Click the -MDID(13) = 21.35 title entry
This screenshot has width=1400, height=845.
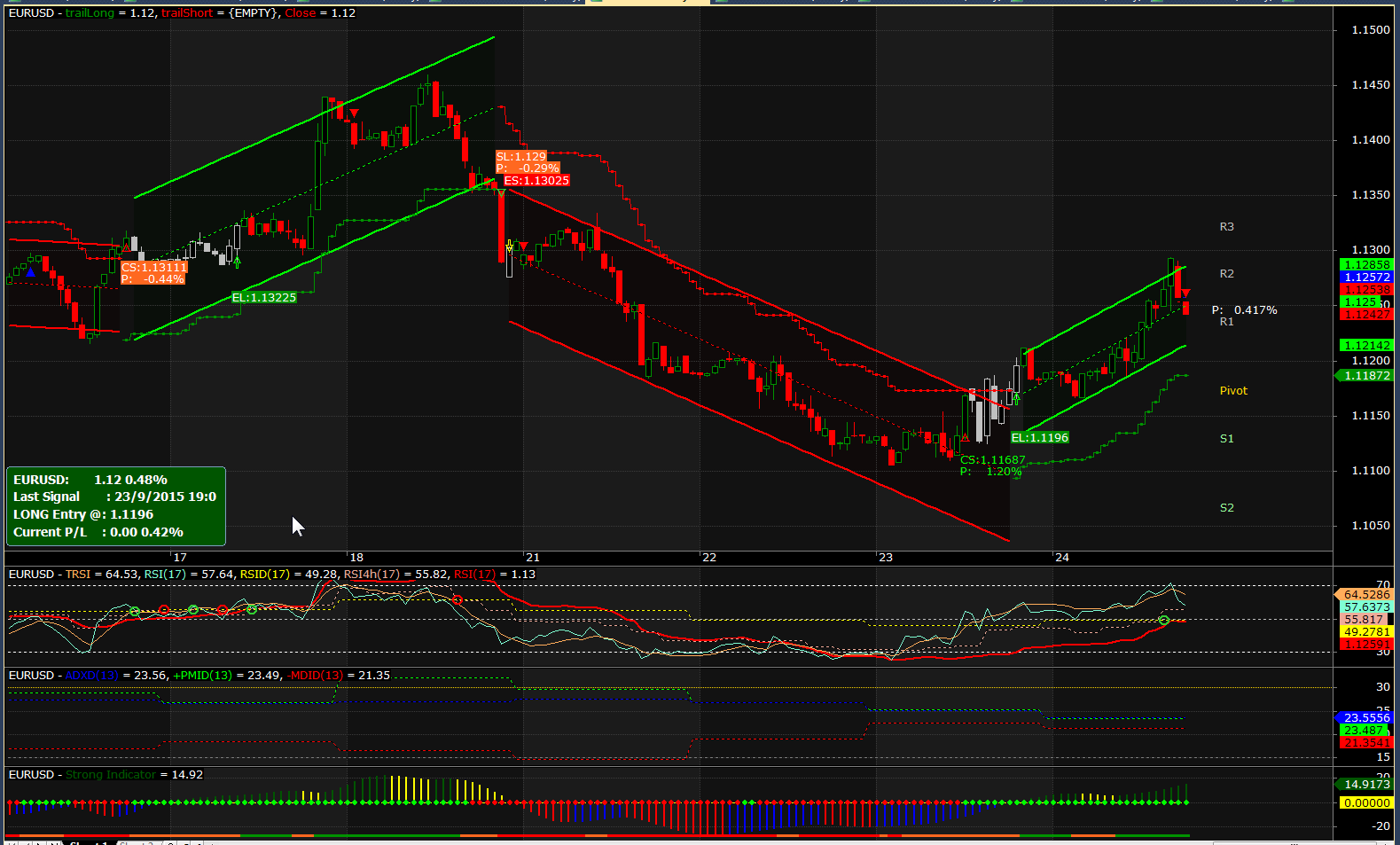(x=338, y=675)
